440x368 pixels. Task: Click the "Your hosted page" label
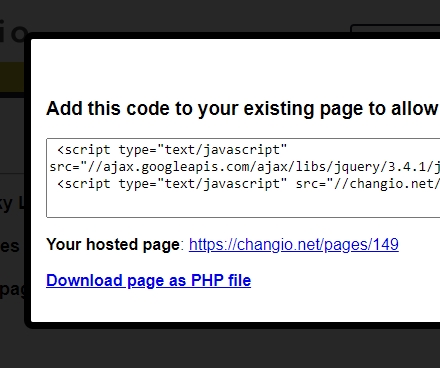coord(113,245)
